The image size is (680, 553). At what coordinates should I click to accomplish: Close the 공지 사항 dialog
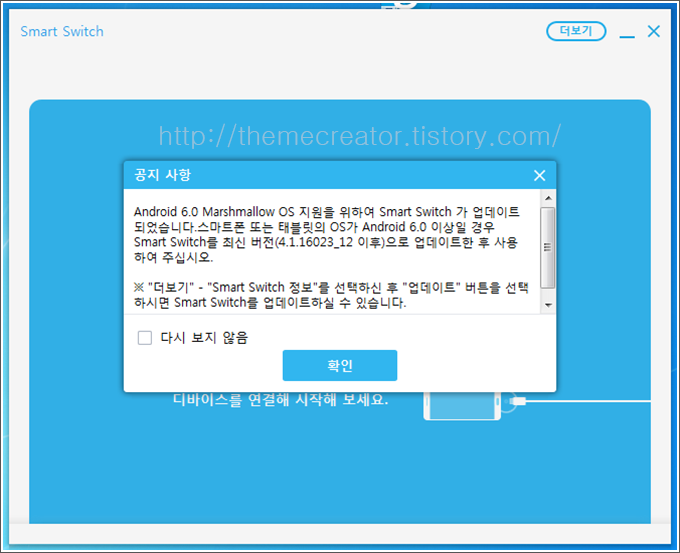pyautogui.click(x=539, y=175)
